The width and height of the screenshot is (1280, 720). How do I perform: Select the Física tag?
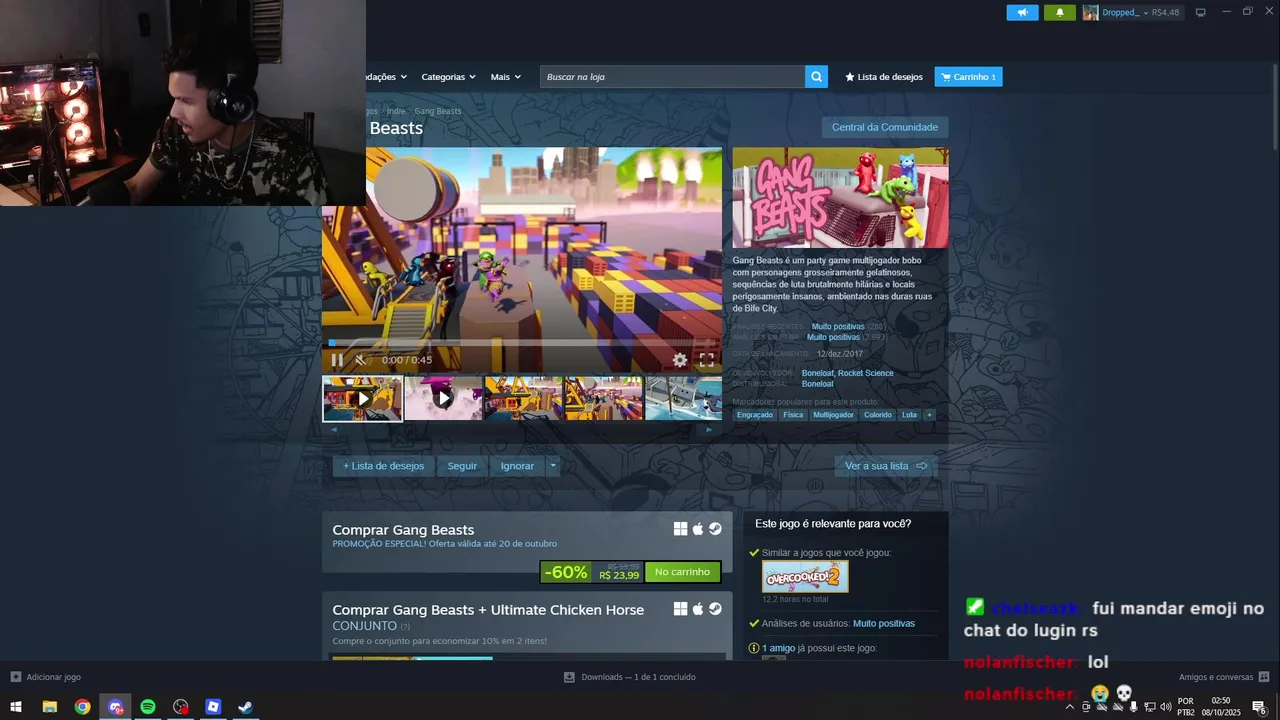pyautogui.click(x=793, y=415)
